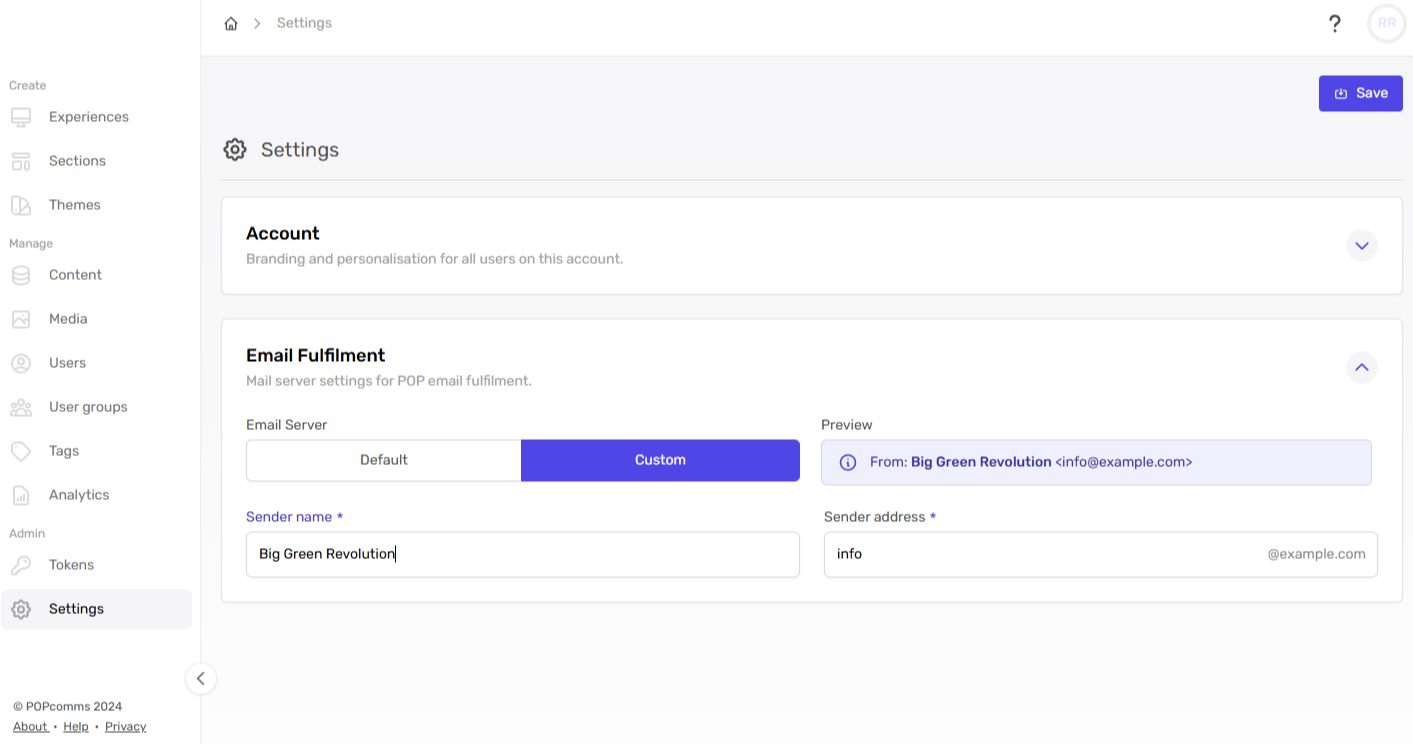Screen dimensions: 1413x744
Task: Click the Content database icon
Action: click(21, 275)
